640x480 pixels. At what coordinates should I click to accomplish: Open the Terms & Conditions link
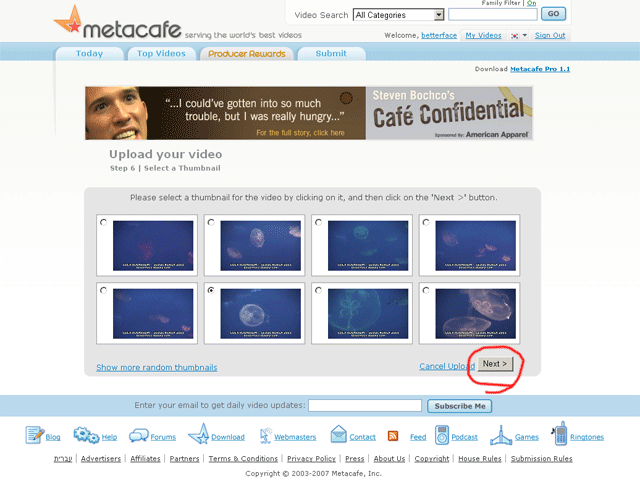tap(243, 459)
